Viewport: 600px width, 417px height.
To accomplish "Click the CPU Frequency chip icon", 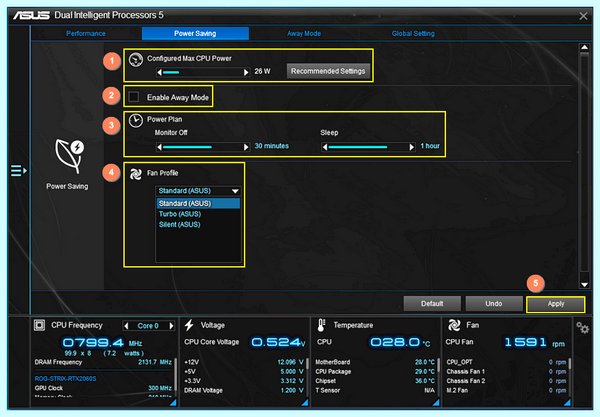I will (x=39, y=325).
